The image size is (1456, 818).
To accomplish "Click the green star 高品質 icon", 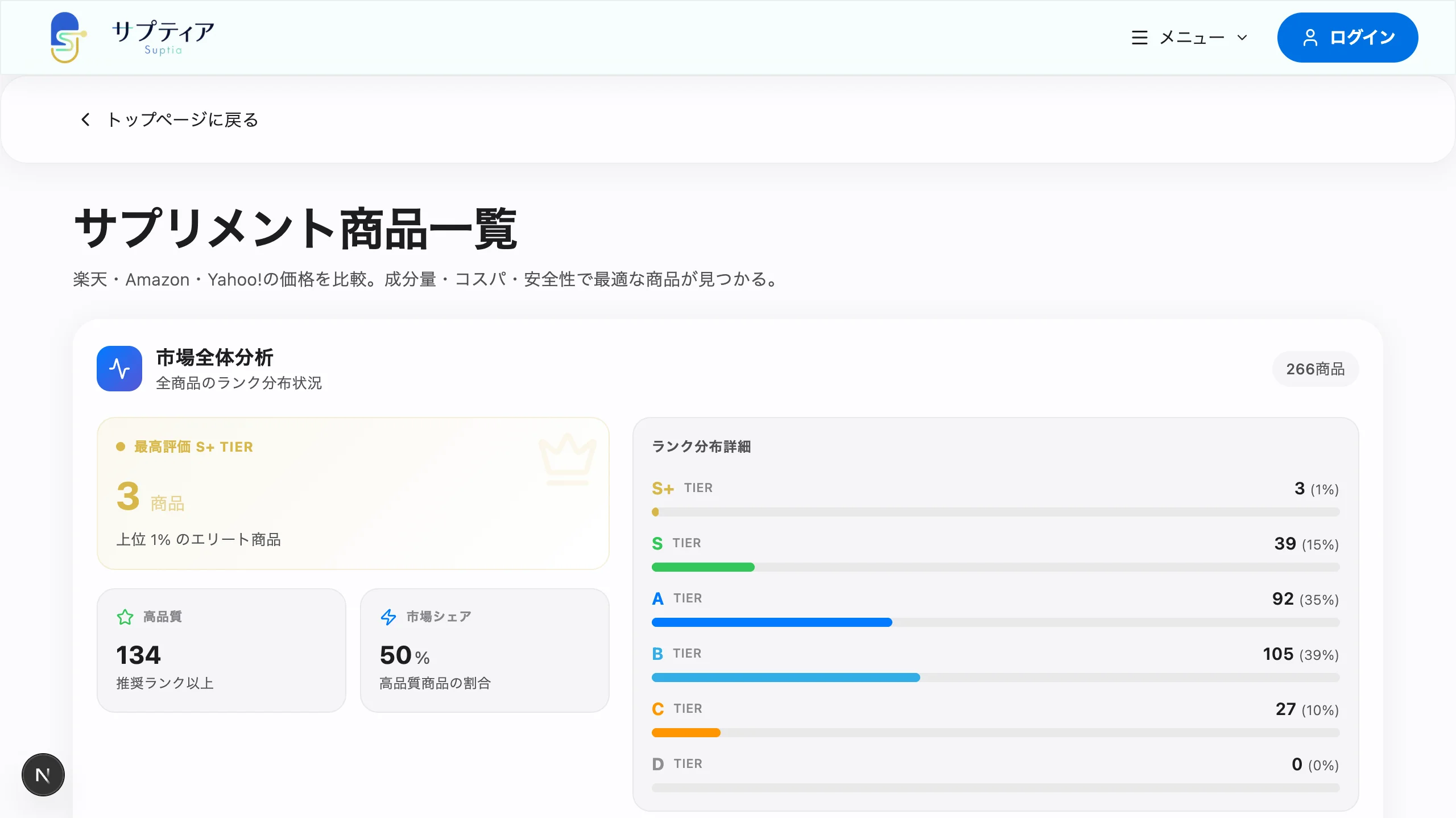I will (125, 617).
